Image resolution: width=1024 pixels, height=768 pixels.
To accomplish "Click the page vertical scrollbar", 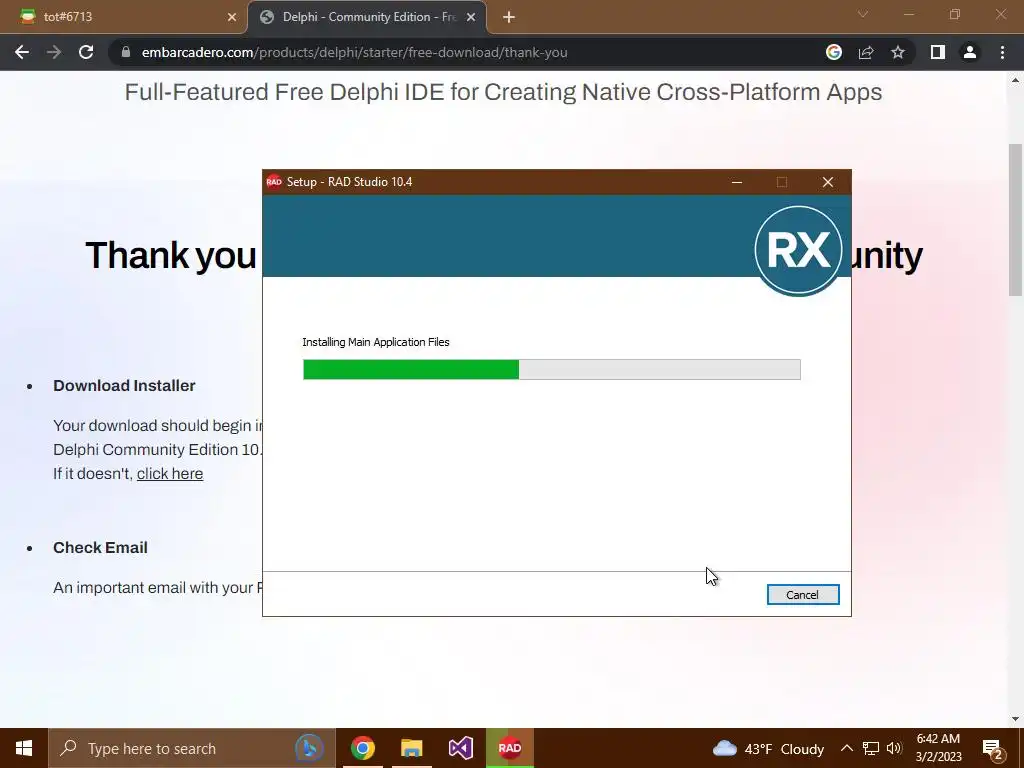I will (1016, 219).
